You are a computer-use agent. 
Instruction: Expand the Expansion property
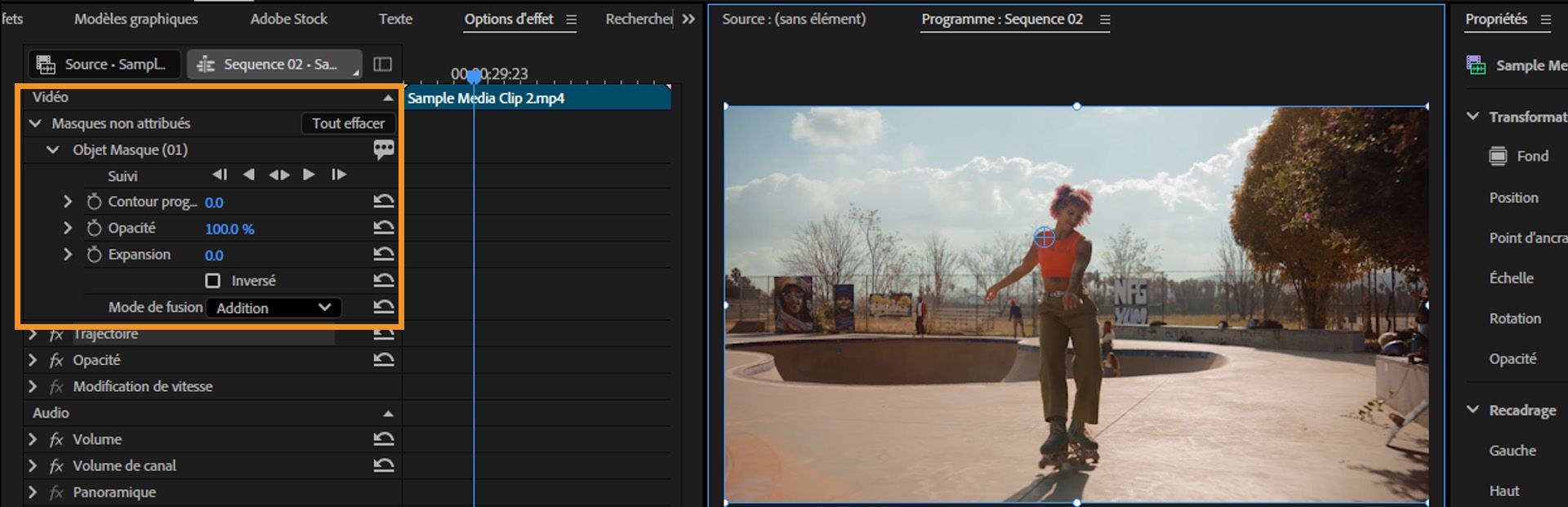[x=68, y=255]
